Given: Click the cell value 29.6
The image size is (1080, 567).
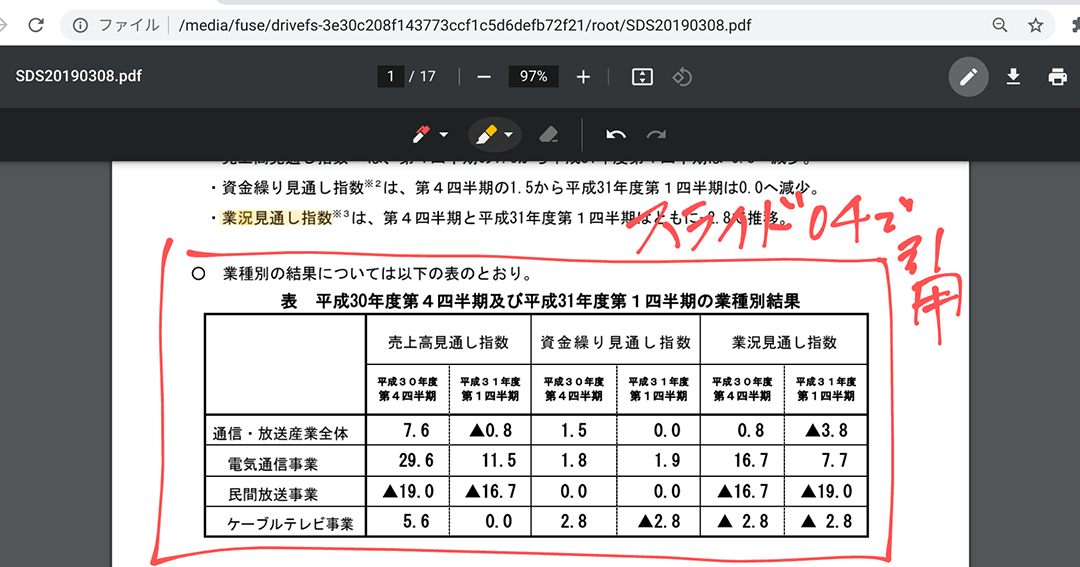Looking at the screenshot, I should (416, 460).
